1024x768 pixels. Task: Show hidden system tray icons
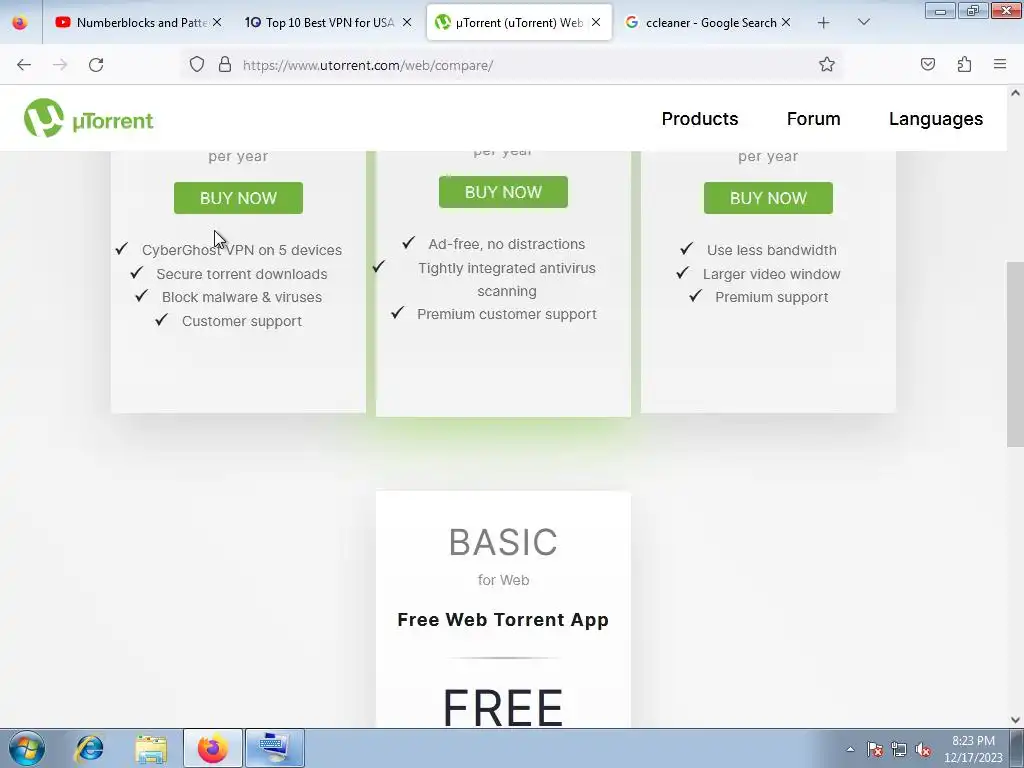point(850,749)
